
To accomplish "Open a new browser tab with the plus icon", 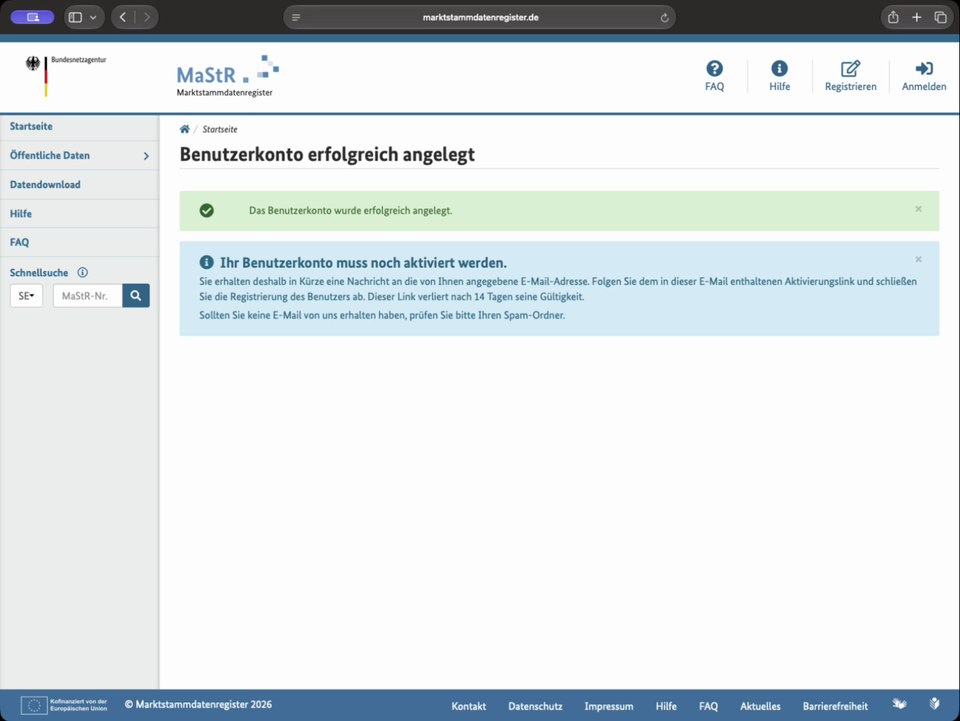I will click(917, 17).
